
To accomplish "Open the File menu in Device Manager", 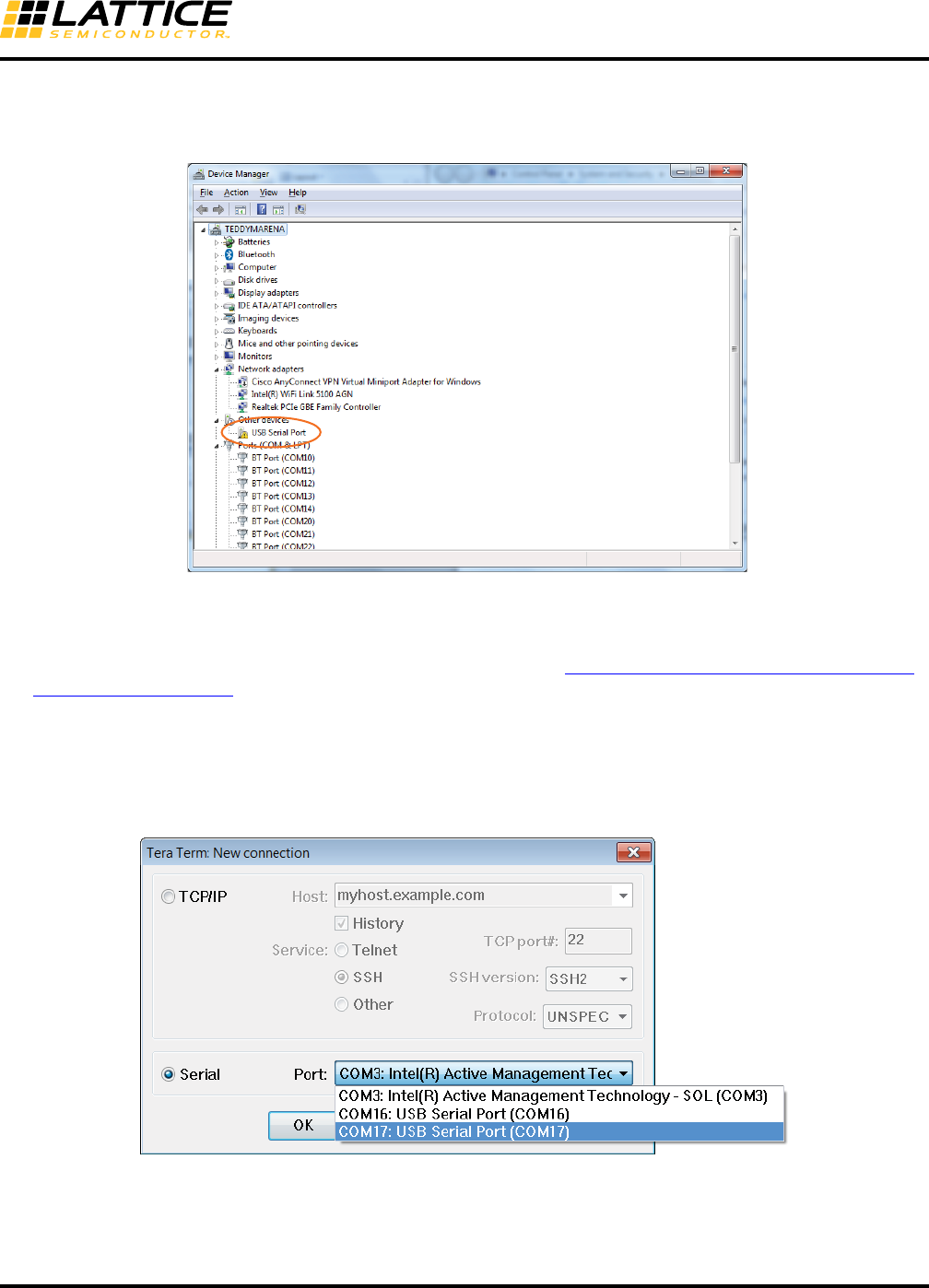I will click(206, 193).
